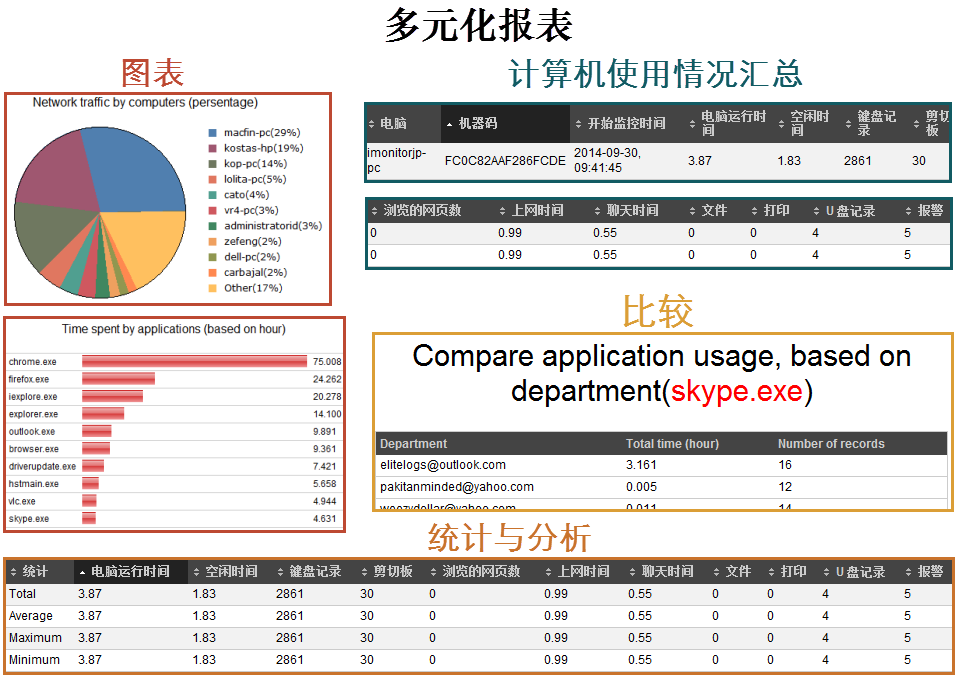Click sort arrow on 机器码 column header

click(x=449, y=124)
